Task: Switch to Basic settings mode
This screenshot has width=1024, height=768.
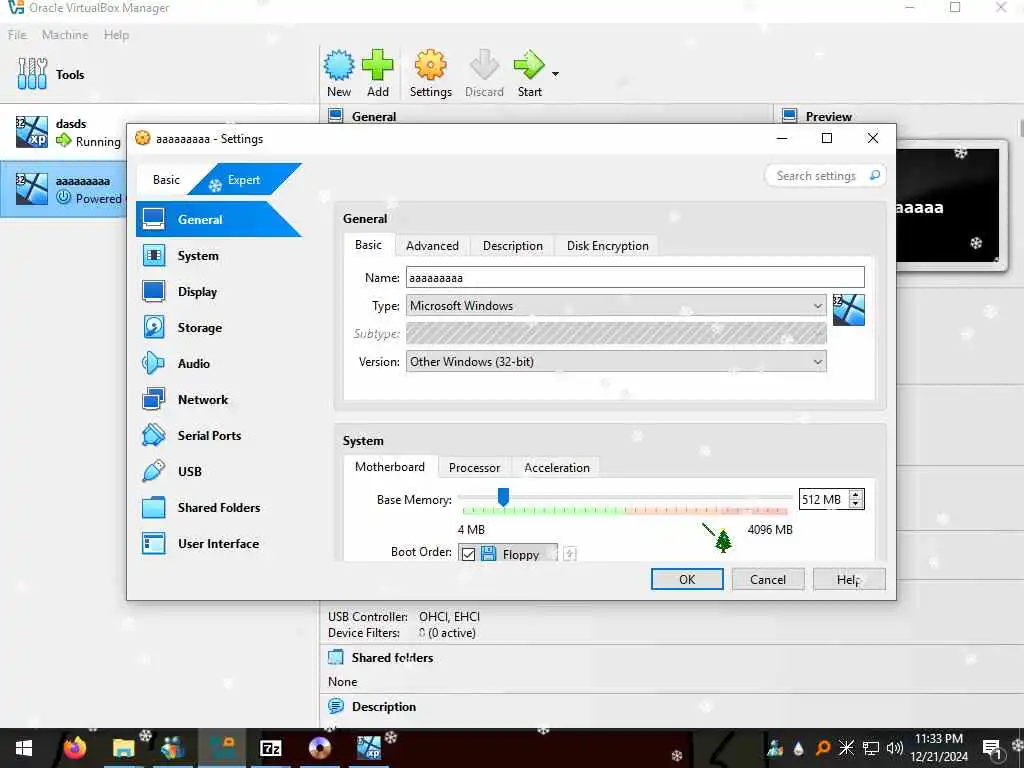Action: click(166, 180)
